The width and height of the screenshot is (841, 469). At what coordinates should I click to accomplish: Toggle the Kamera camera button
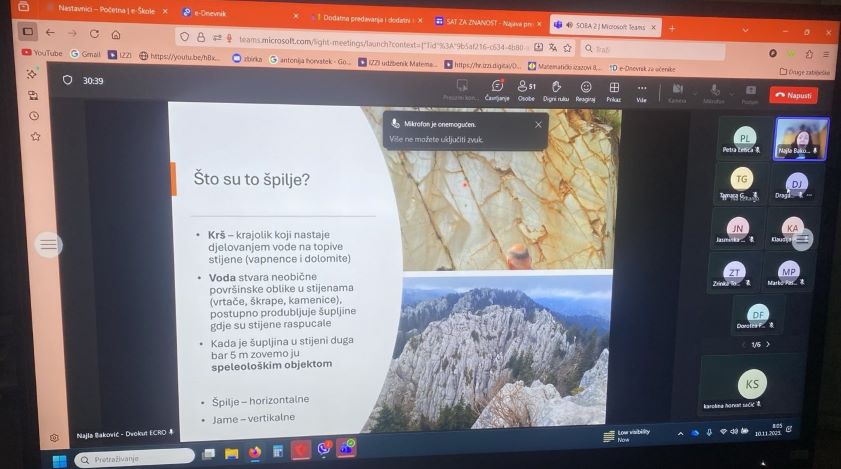(677, 92)
